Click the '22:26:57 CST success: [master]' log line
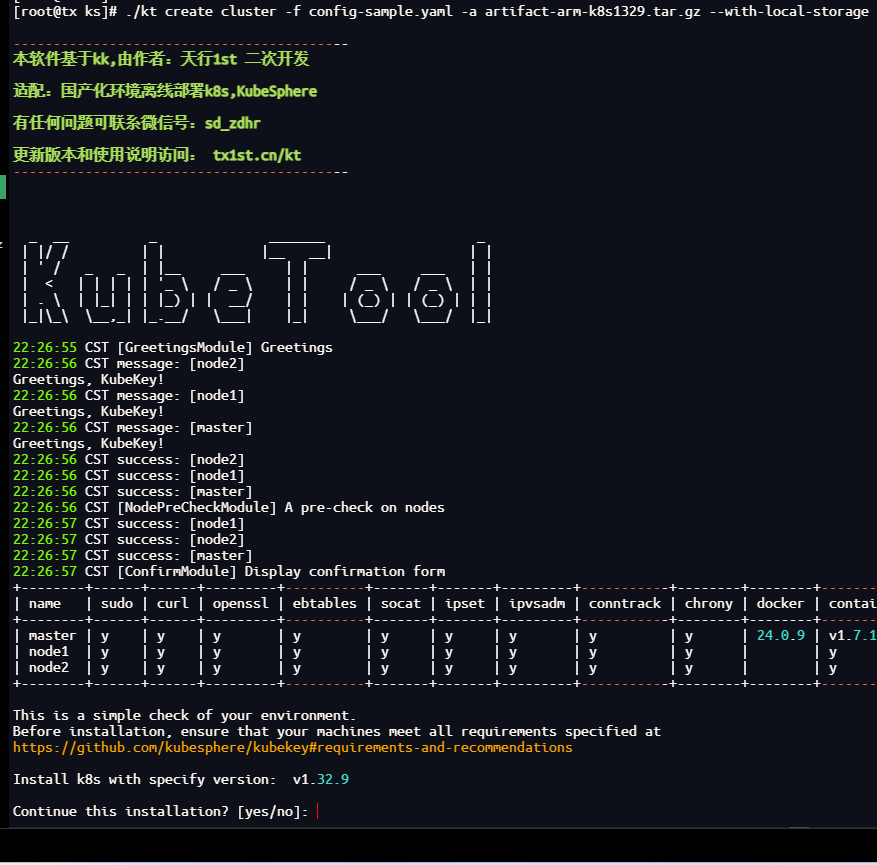 (x=133, y=555)
